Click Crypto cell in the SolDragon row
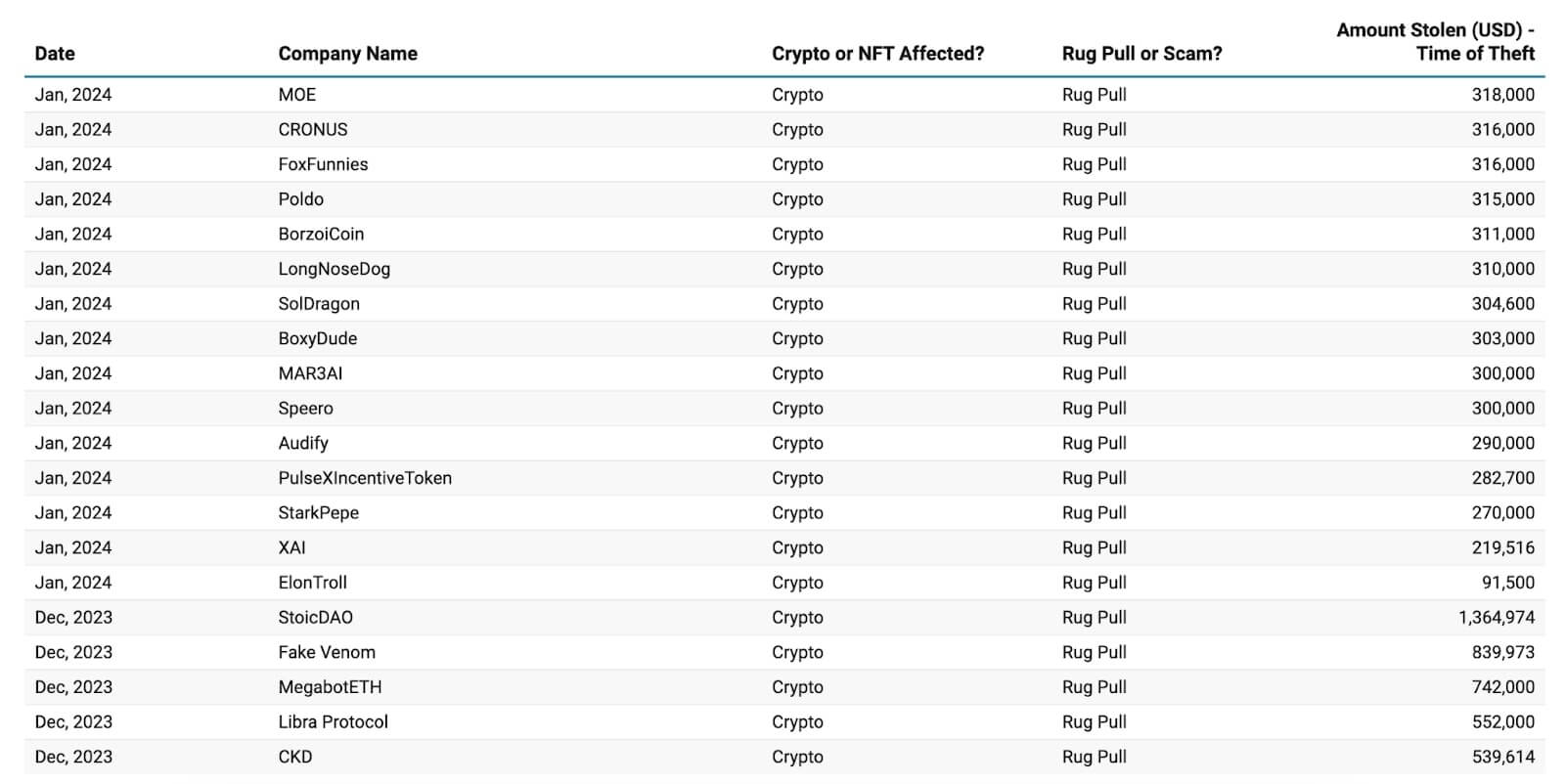1565x784 pixels. (797, 304)
